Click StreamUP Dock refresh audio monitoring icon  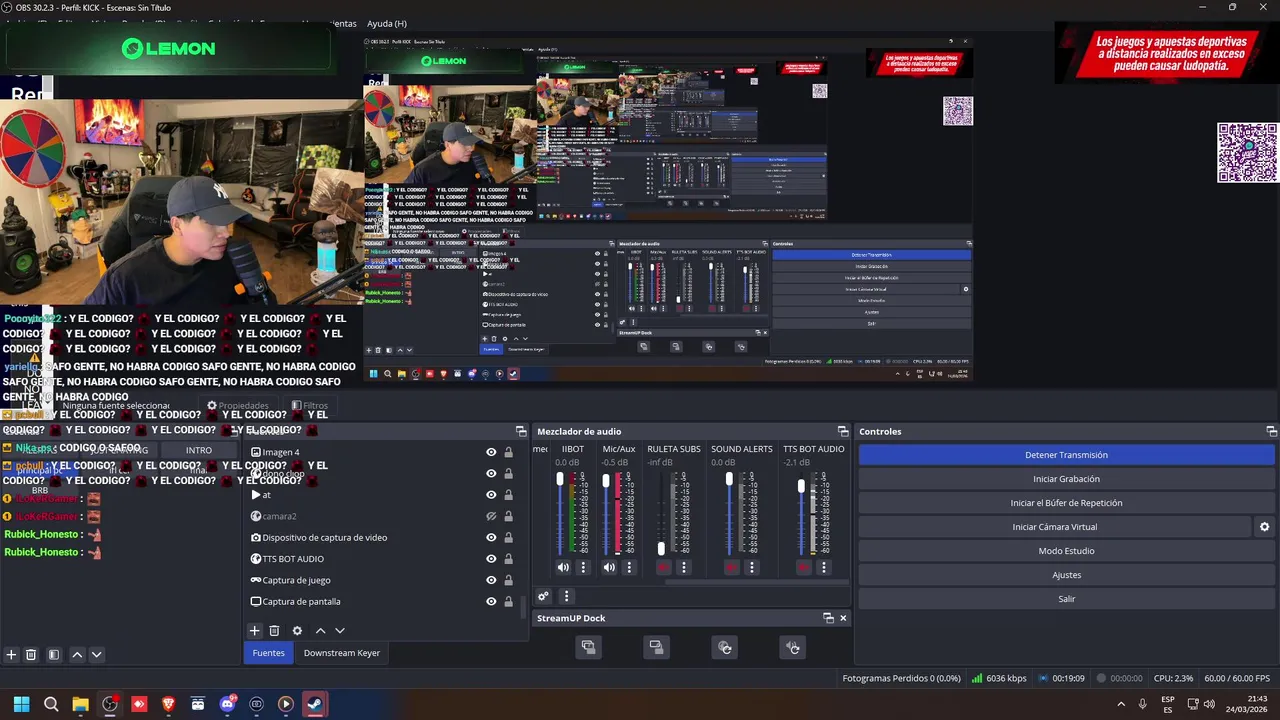792,648
